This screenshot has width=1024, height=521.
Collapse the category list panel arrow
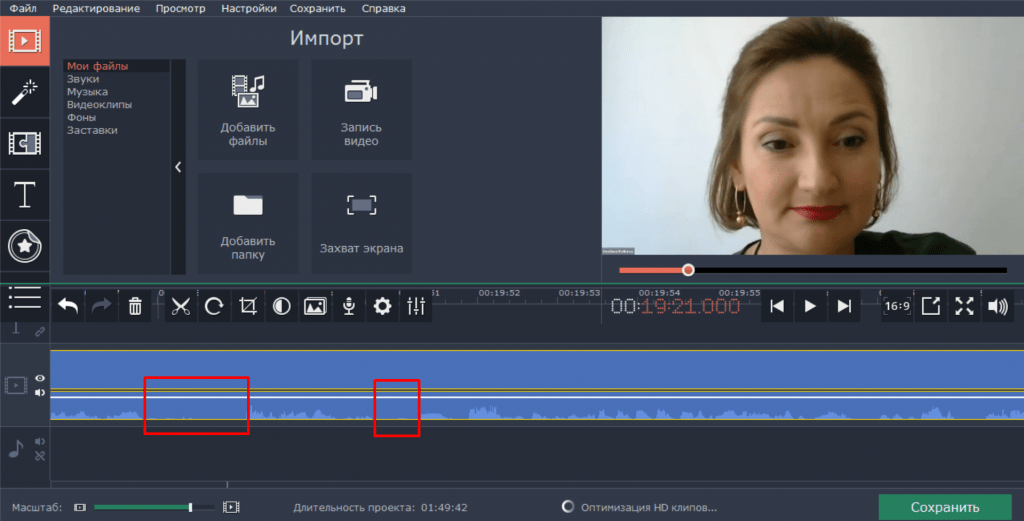point(178,167)
